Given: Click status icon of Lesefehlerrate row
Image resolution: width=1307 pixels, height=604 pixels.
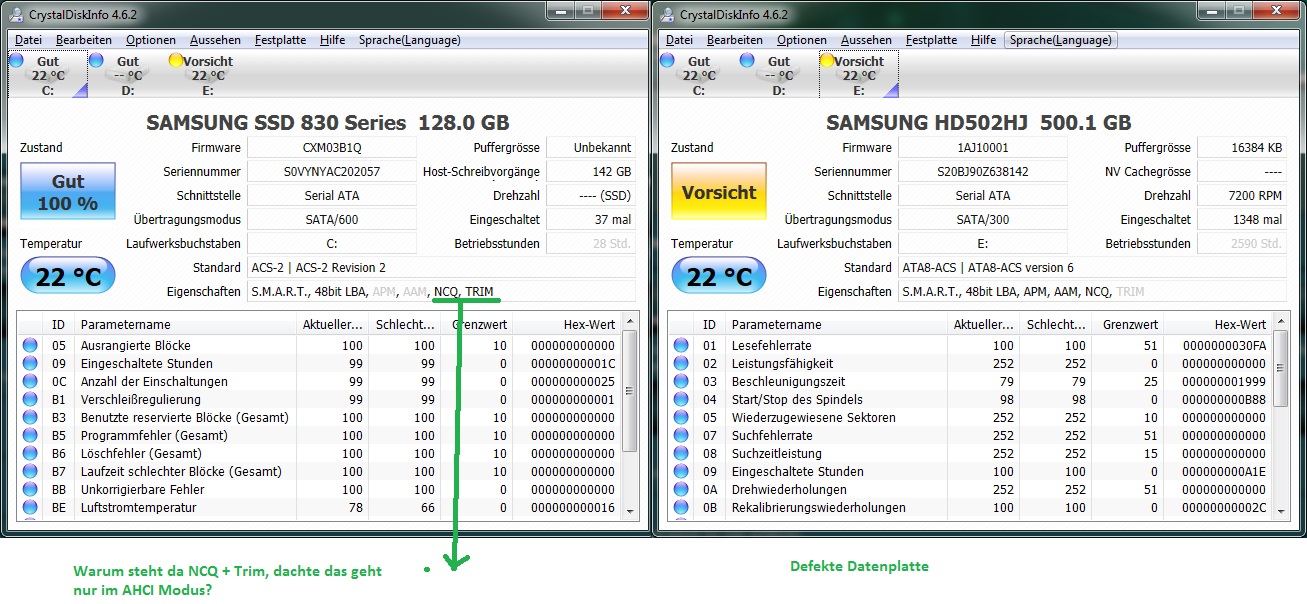Looking at the screenshot, I should [681, 345].
